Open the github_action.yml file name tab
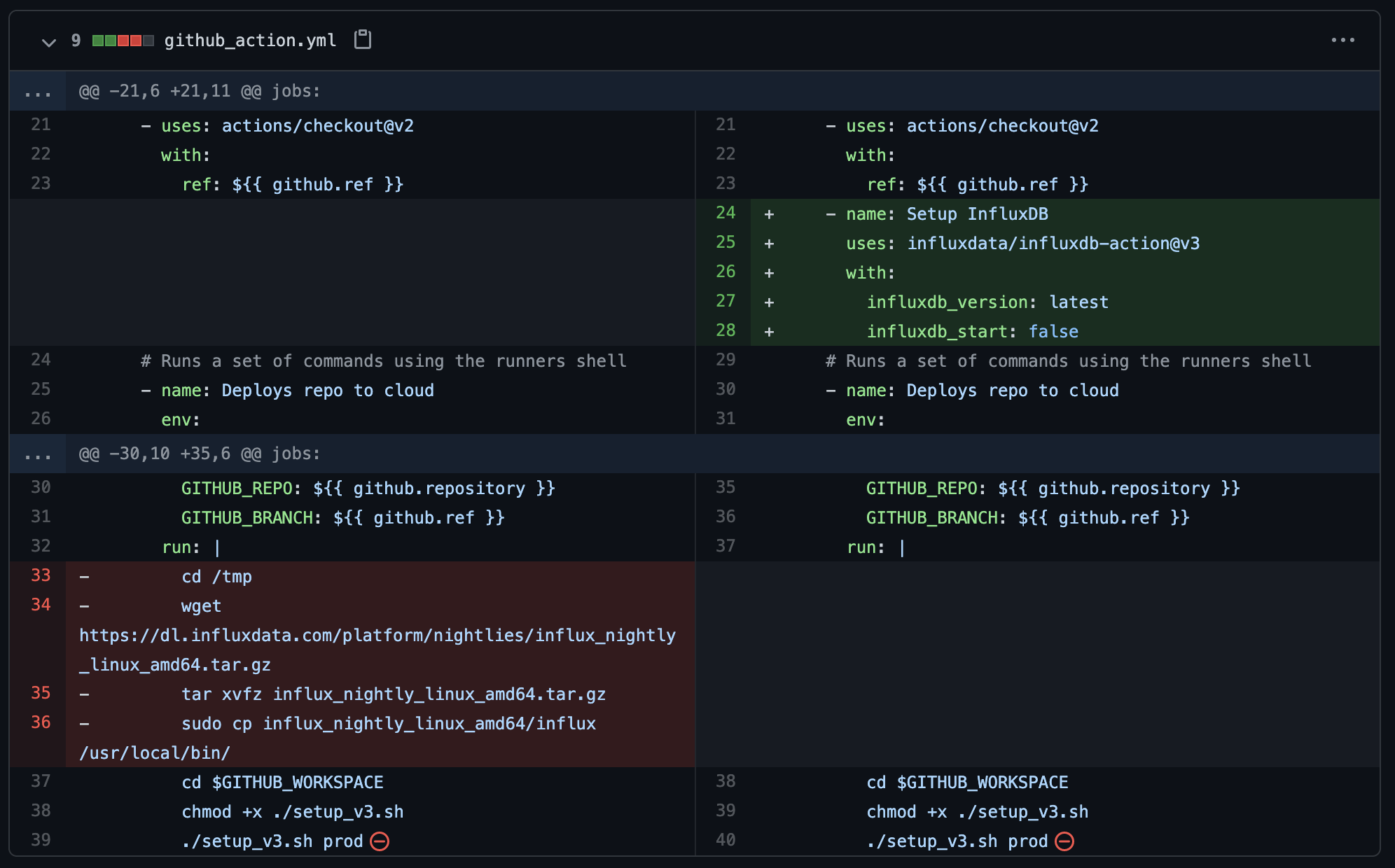Screen dimensions: 1395x868 coord(249,40)
